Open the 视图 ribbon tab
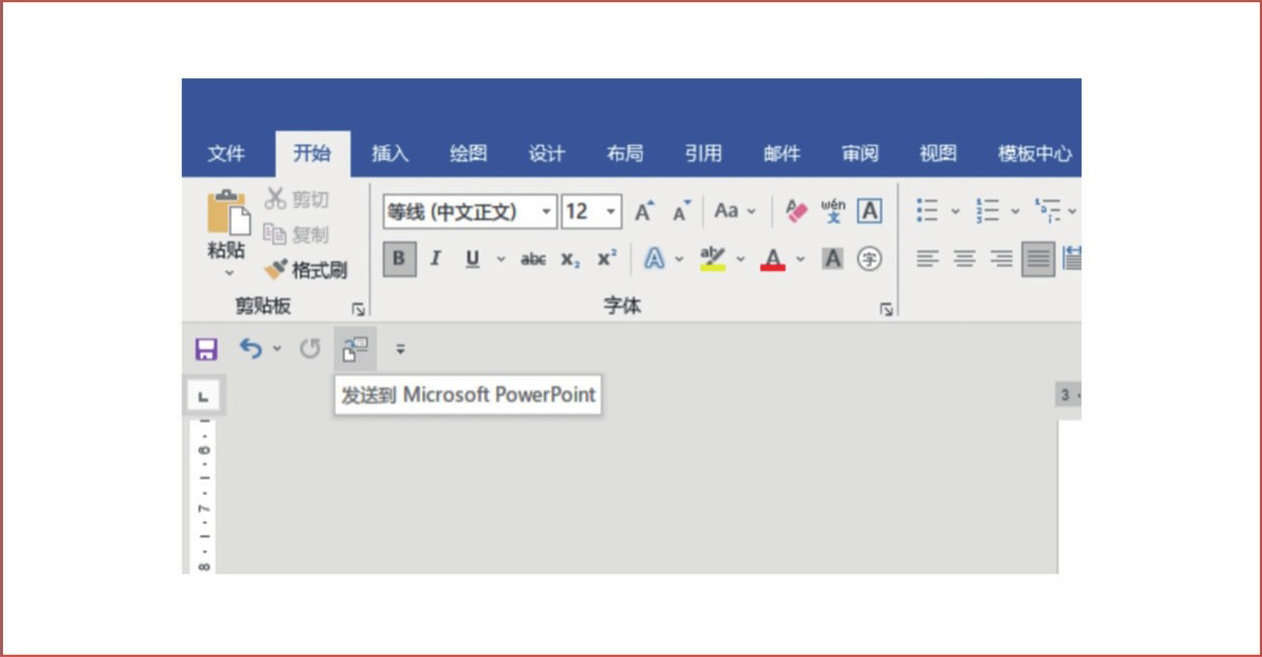Image resolution: width=1262 pixels, height=657 pixels. point(938,153)
